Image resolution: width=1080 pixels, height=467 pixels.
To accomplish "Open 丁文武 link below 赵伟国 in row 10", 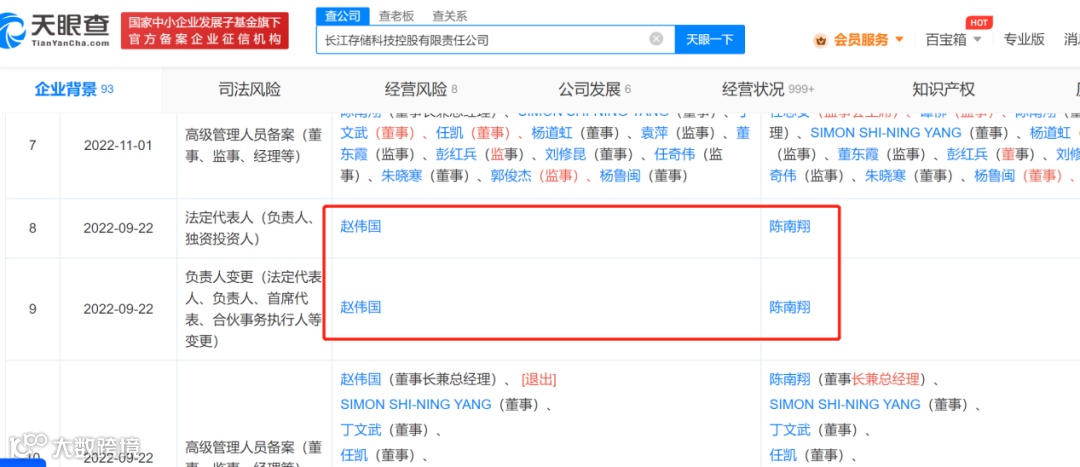I will (x=360, y=430).
